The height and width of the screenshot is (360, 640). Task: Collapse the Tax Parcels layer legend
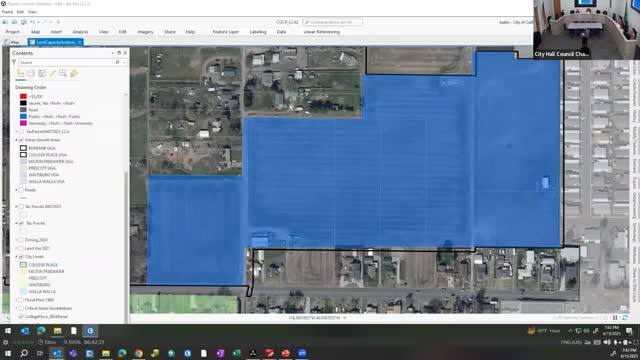(x=17, y=223)
